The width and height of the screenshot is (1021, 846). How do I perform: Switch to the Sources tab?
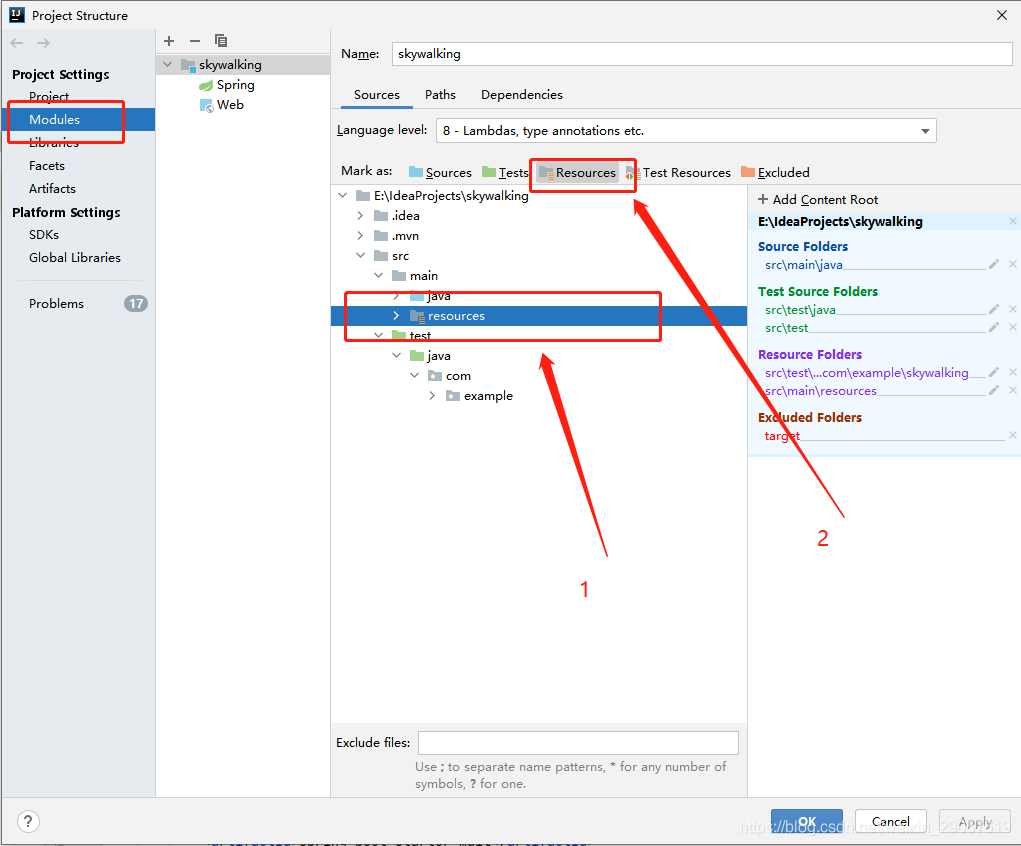pyautogui.click(x=376, y=95)
